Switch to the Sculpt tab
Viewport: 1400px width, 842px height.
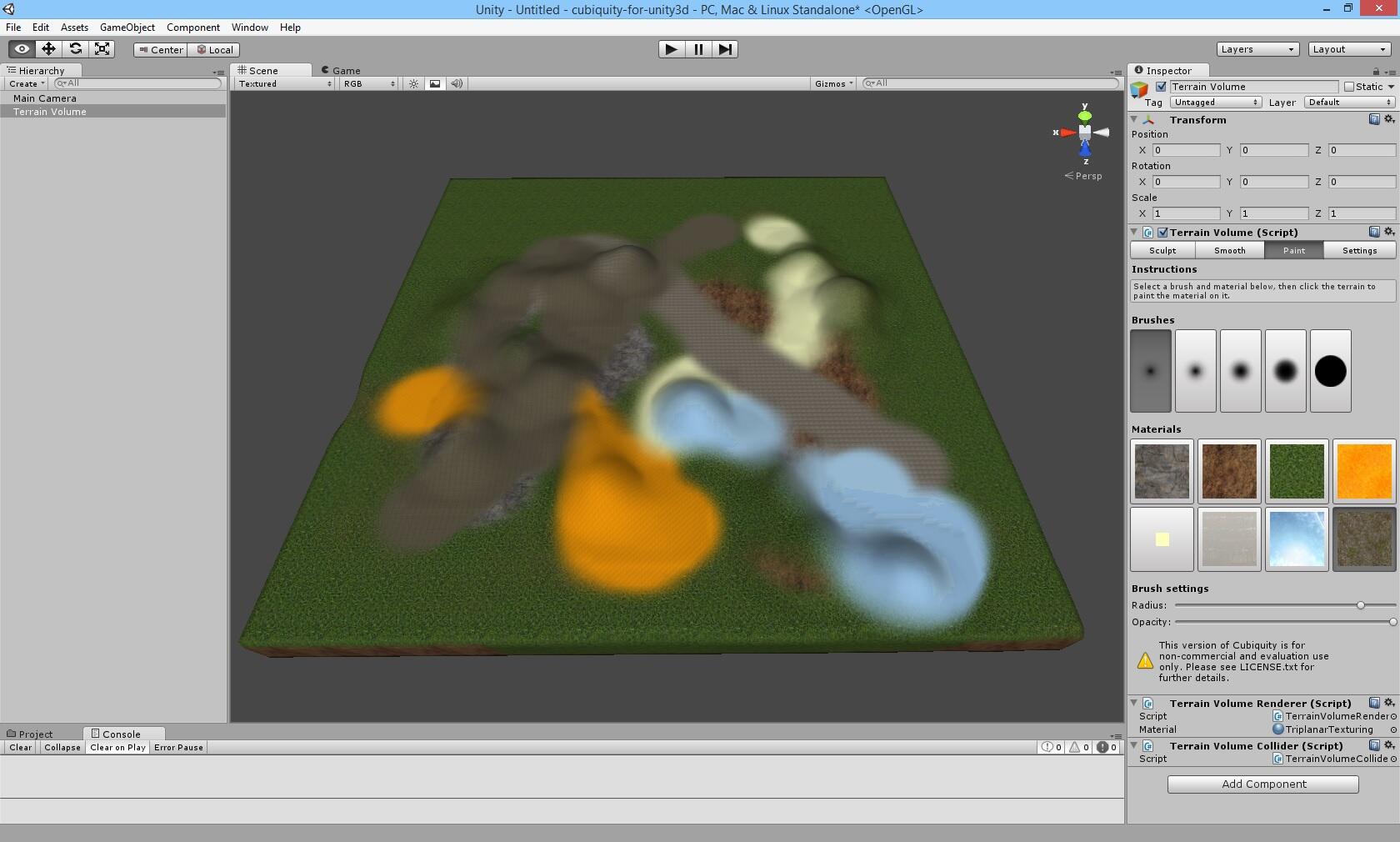click(1162, 250)
